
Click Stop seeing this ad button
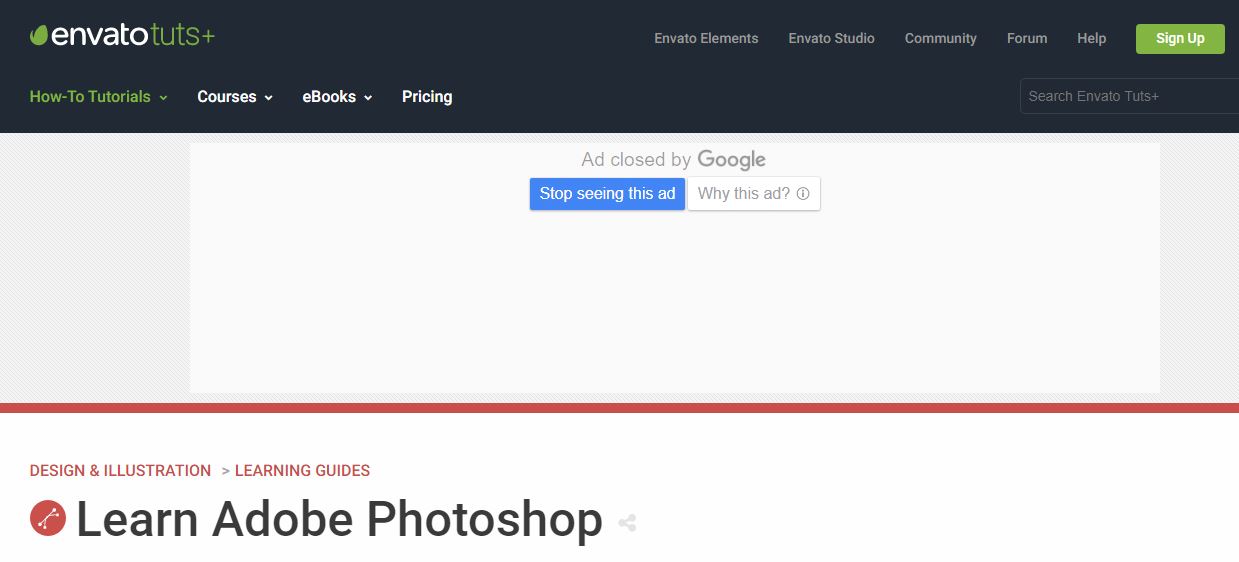[607, 194]
